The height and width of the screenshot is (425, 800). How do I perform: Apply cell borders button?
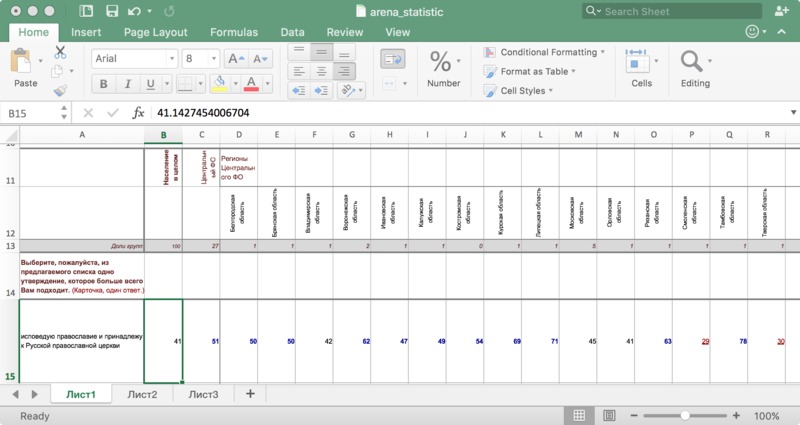(x=186, y=84)
